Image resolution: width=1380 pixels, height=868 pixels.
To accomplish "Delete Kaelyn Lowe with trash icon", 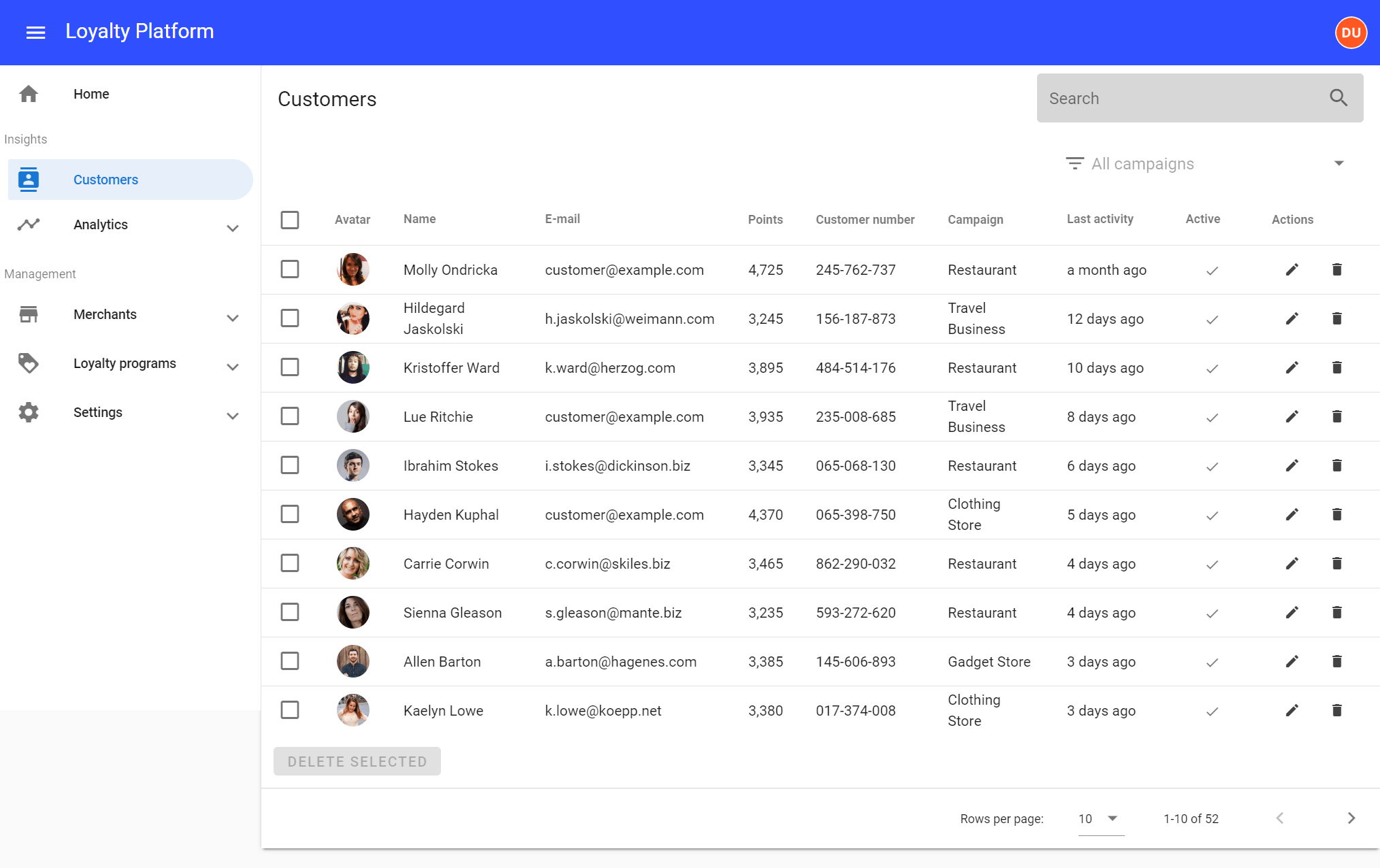I will [1336, 711].
